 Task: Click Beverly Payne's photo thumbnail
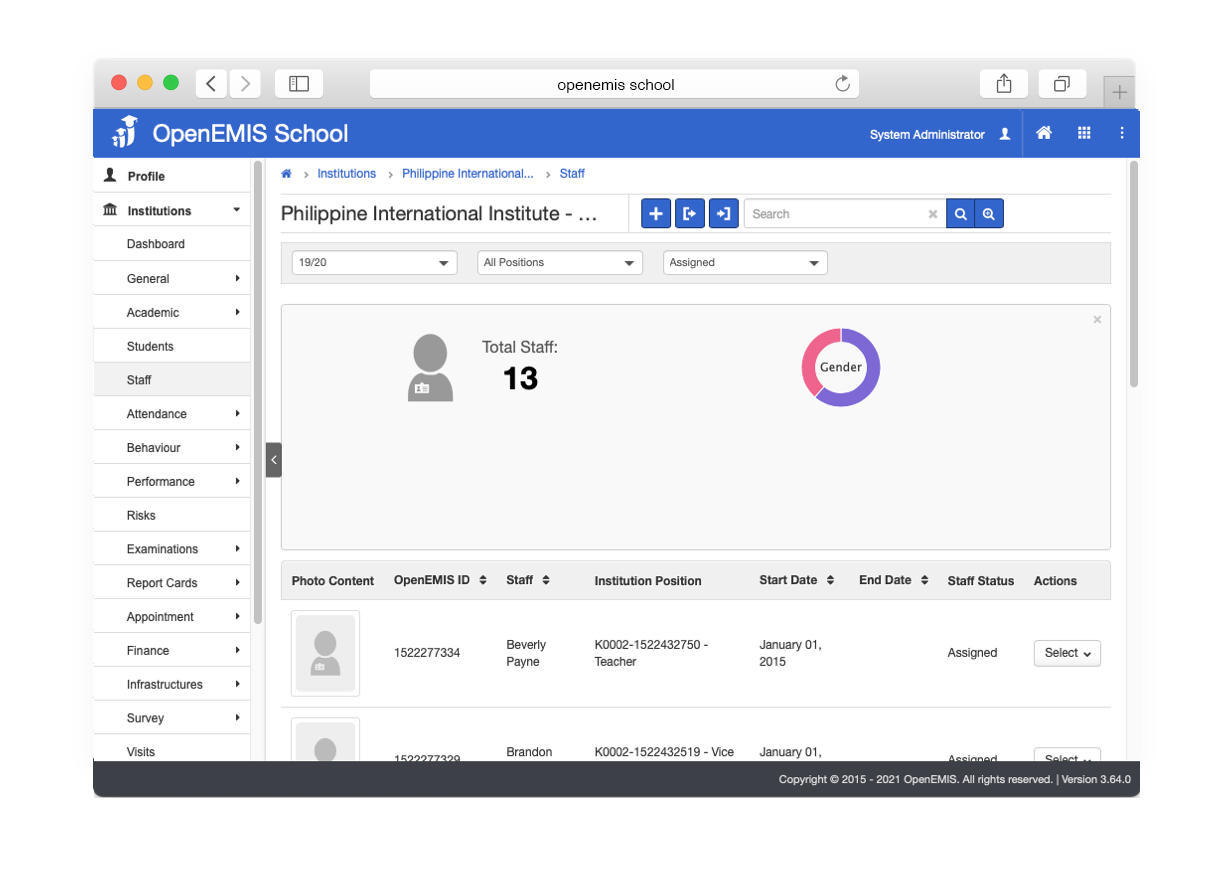(x=326, y=653)
